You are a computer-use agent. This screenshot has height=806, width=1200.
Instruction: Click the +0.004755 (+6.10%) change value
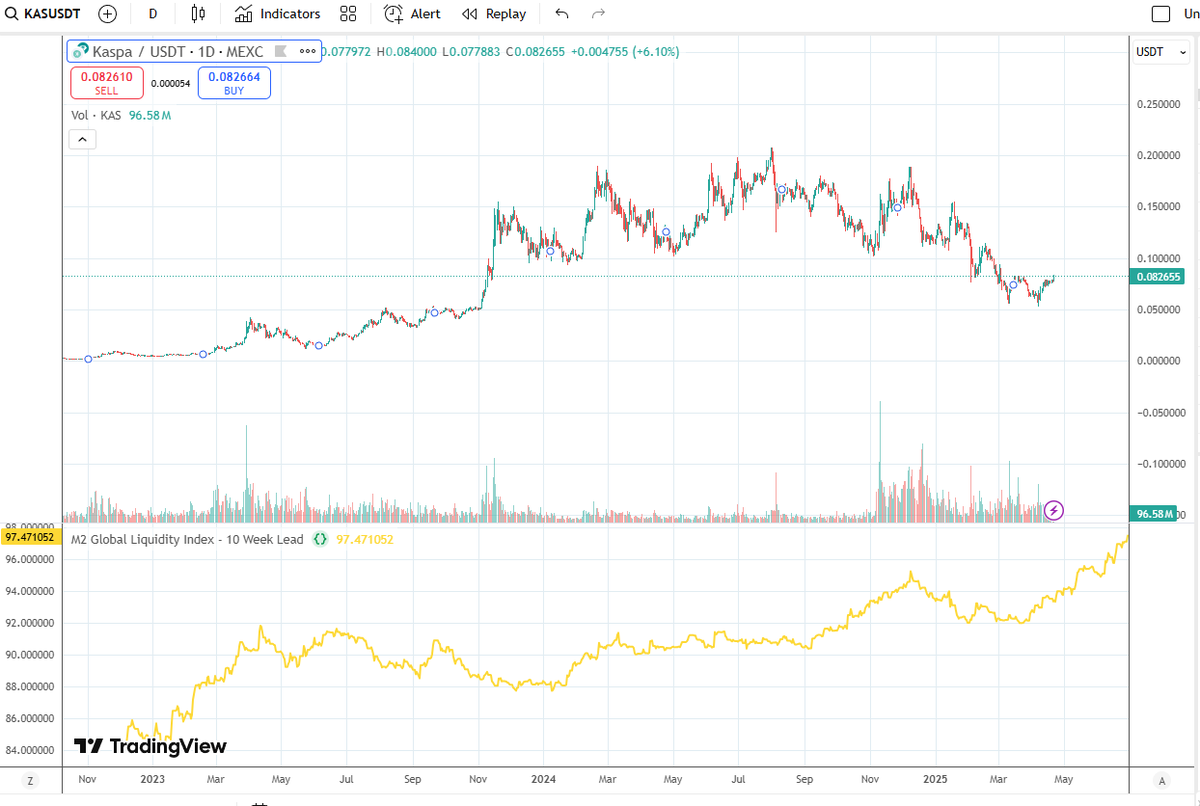coord(625,52)
